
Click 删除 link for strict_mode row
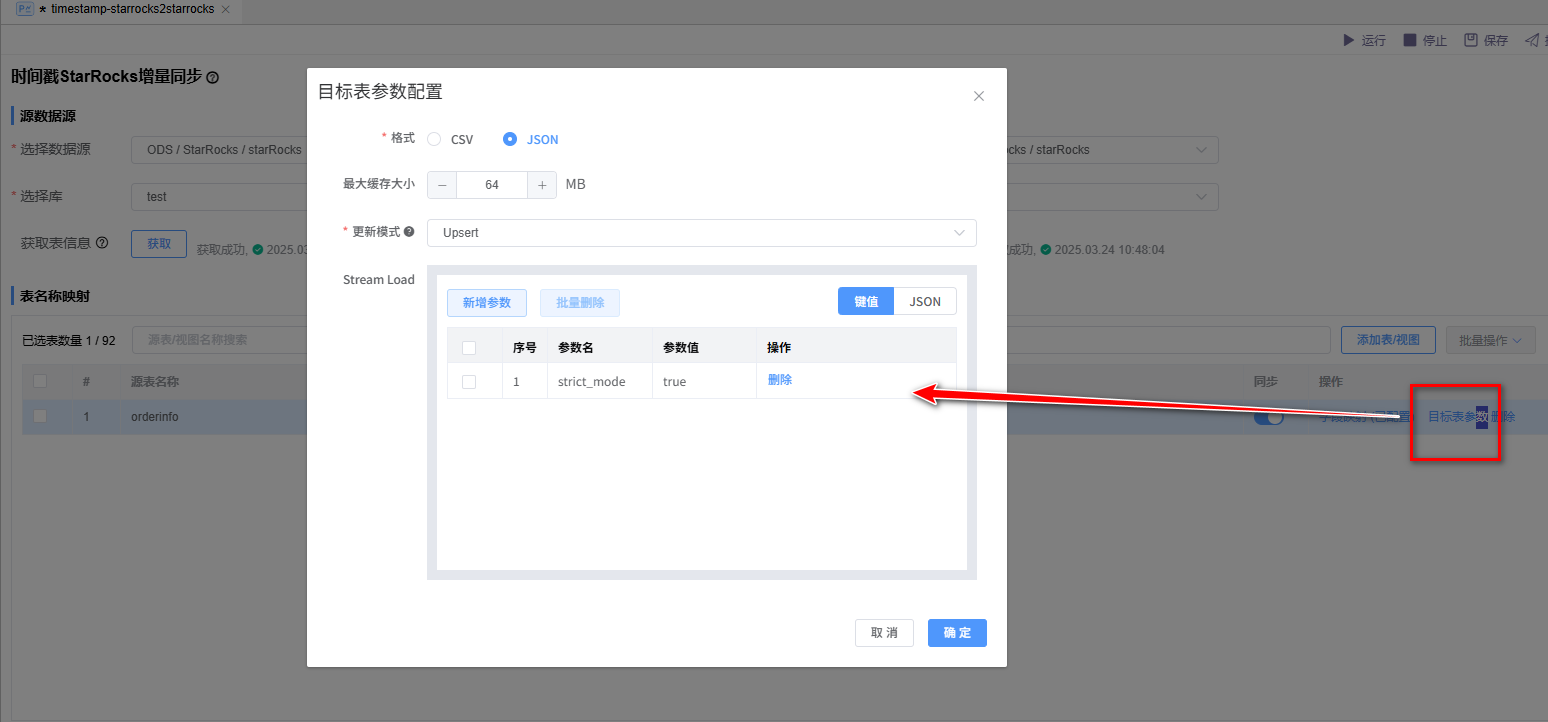pos(780,380)
